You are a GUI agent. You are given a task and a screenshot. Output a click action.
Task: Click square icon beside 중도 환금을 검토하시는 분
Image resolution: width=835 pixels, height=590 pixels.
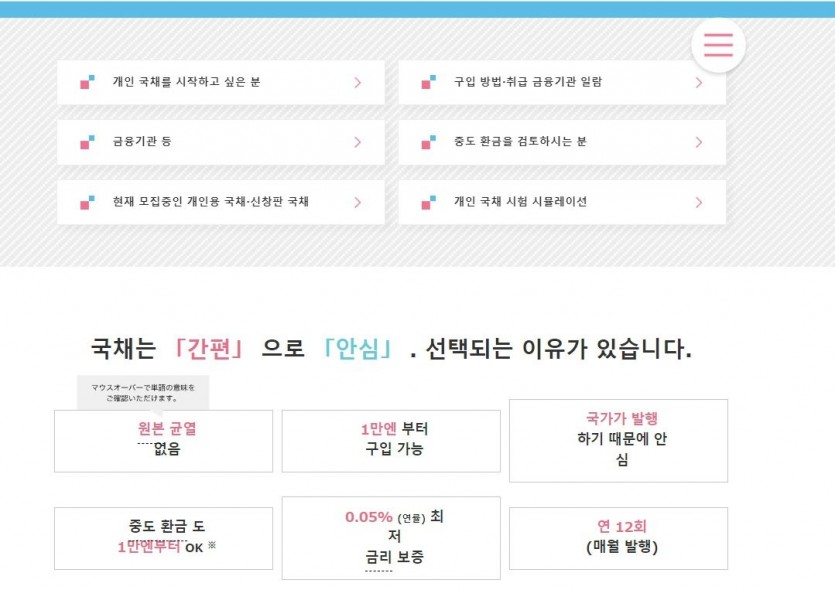click(x=429, y=142)
